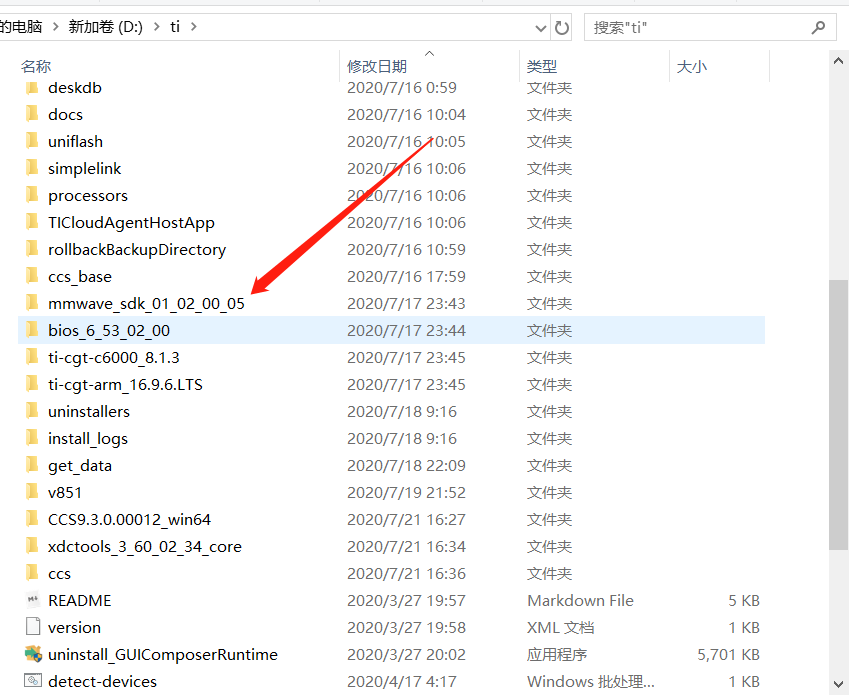This screenshot has width=849, height=695.
Task: Click the 2020/7/21 16:36 date cell
Action: tap(406, 574)
